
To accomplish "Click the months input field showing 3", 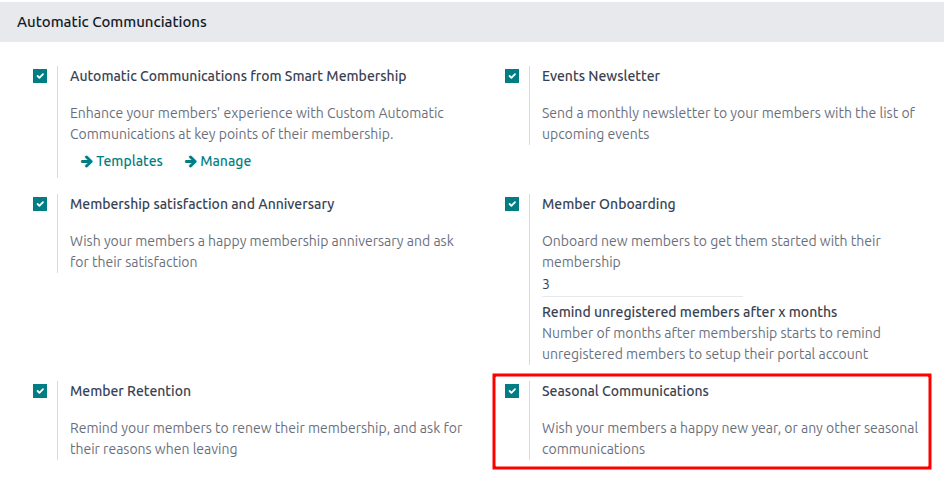I will pos(640,284).
